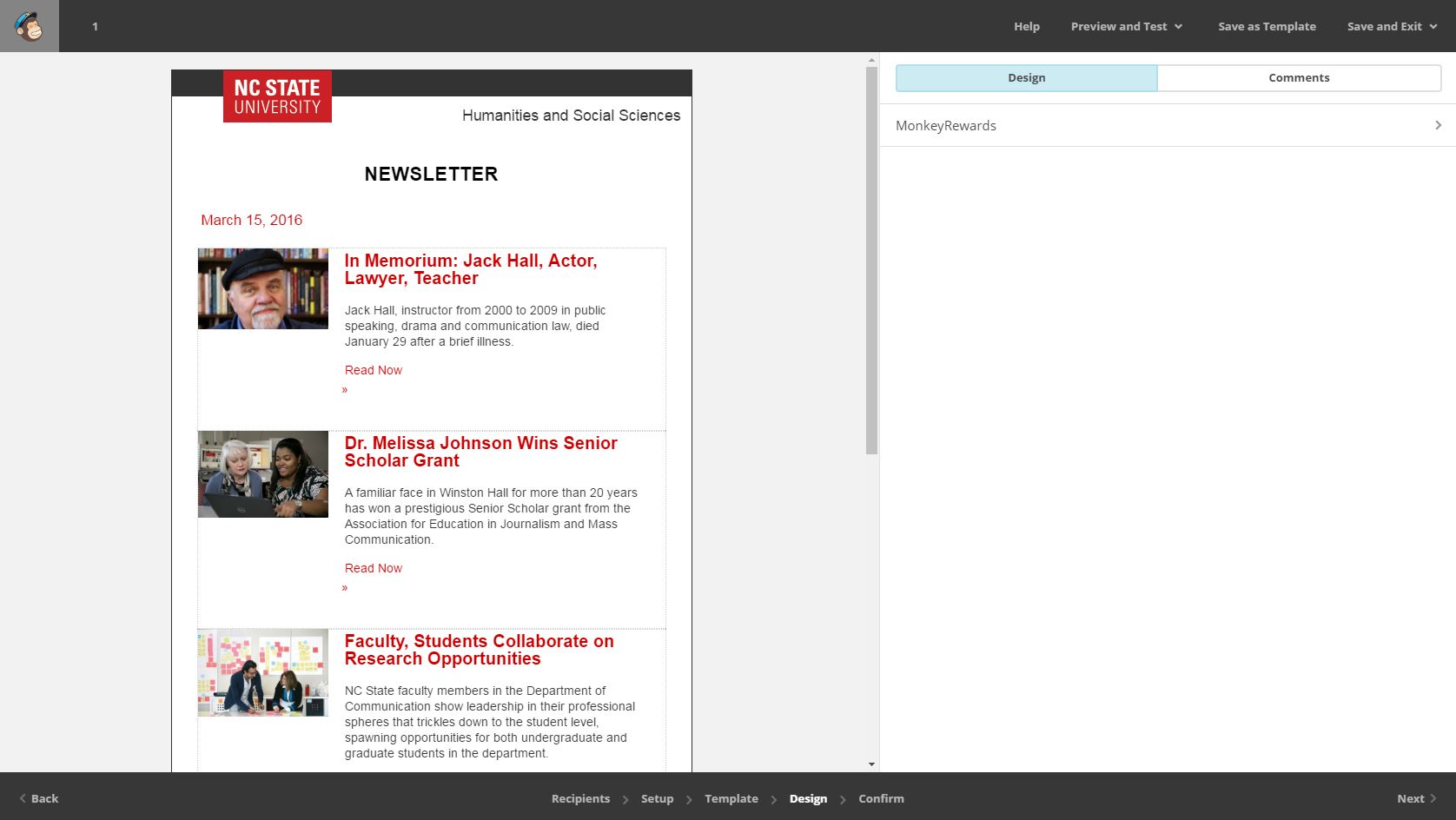Click Save as Template
This screenshot has height=820, width=1456.
click(1267, 26)
